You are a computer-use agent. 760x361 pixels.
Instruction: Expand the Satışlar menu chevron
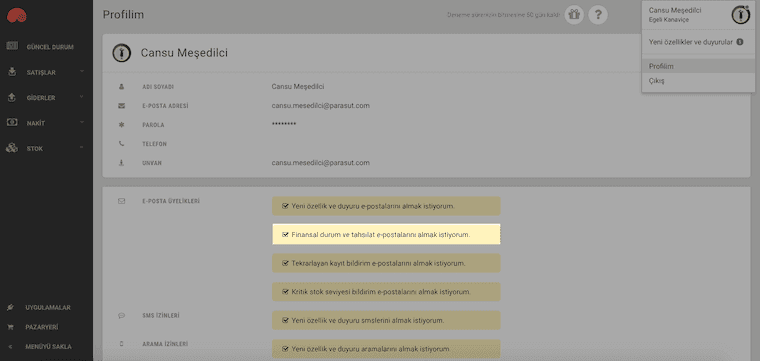[x=81, y=72]
